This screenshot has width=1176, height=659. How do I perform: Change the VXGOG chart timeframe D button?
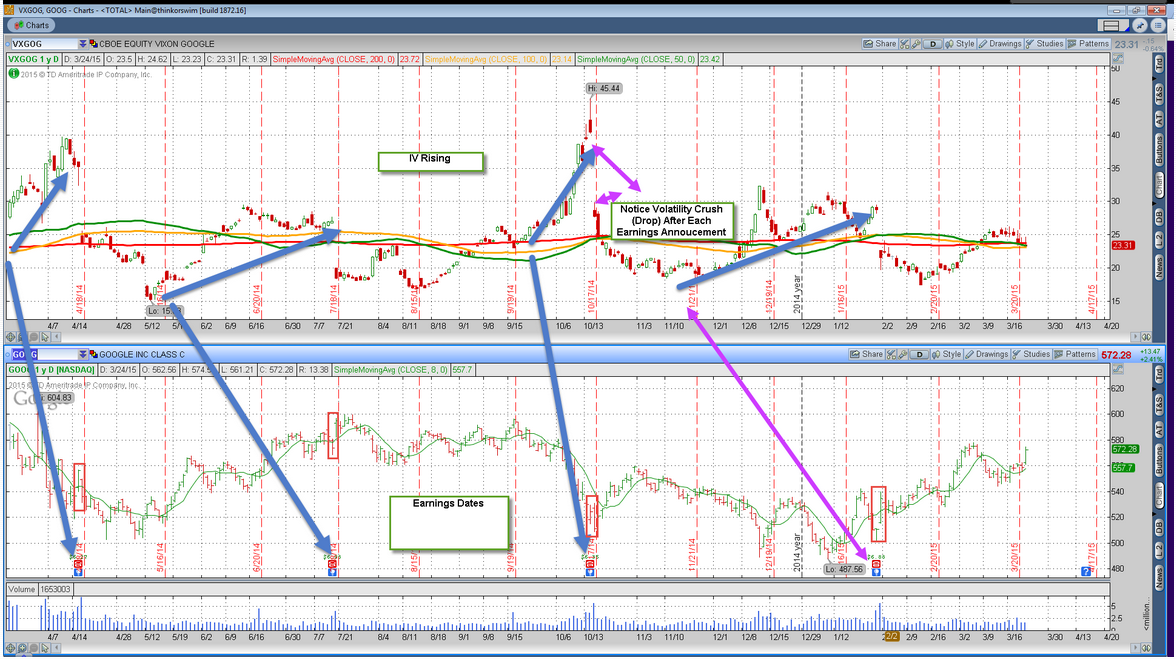[932, 44]
